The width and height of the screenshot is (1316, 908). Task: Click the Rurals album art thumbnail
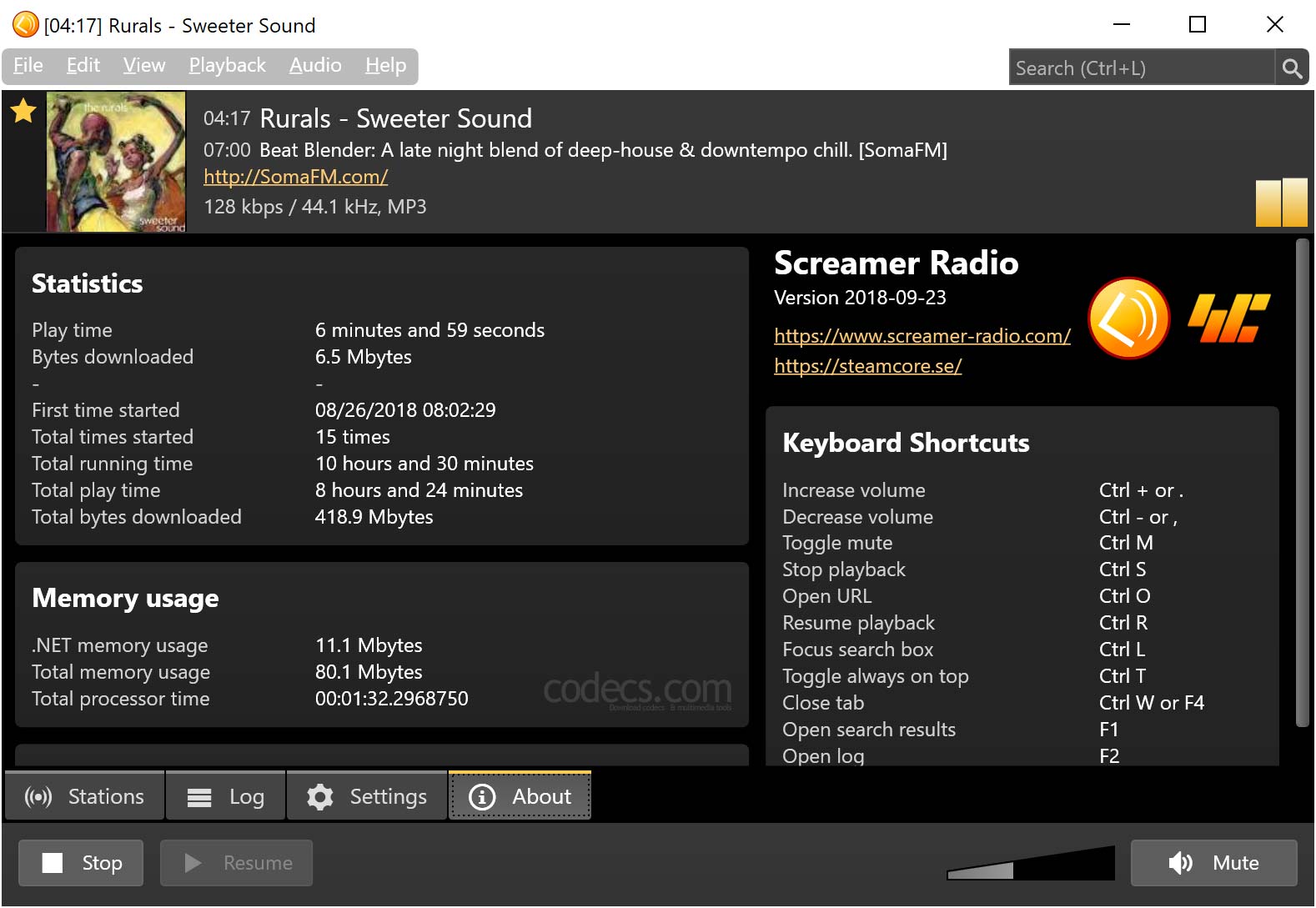pyautogui.click(x=116, y=162)
